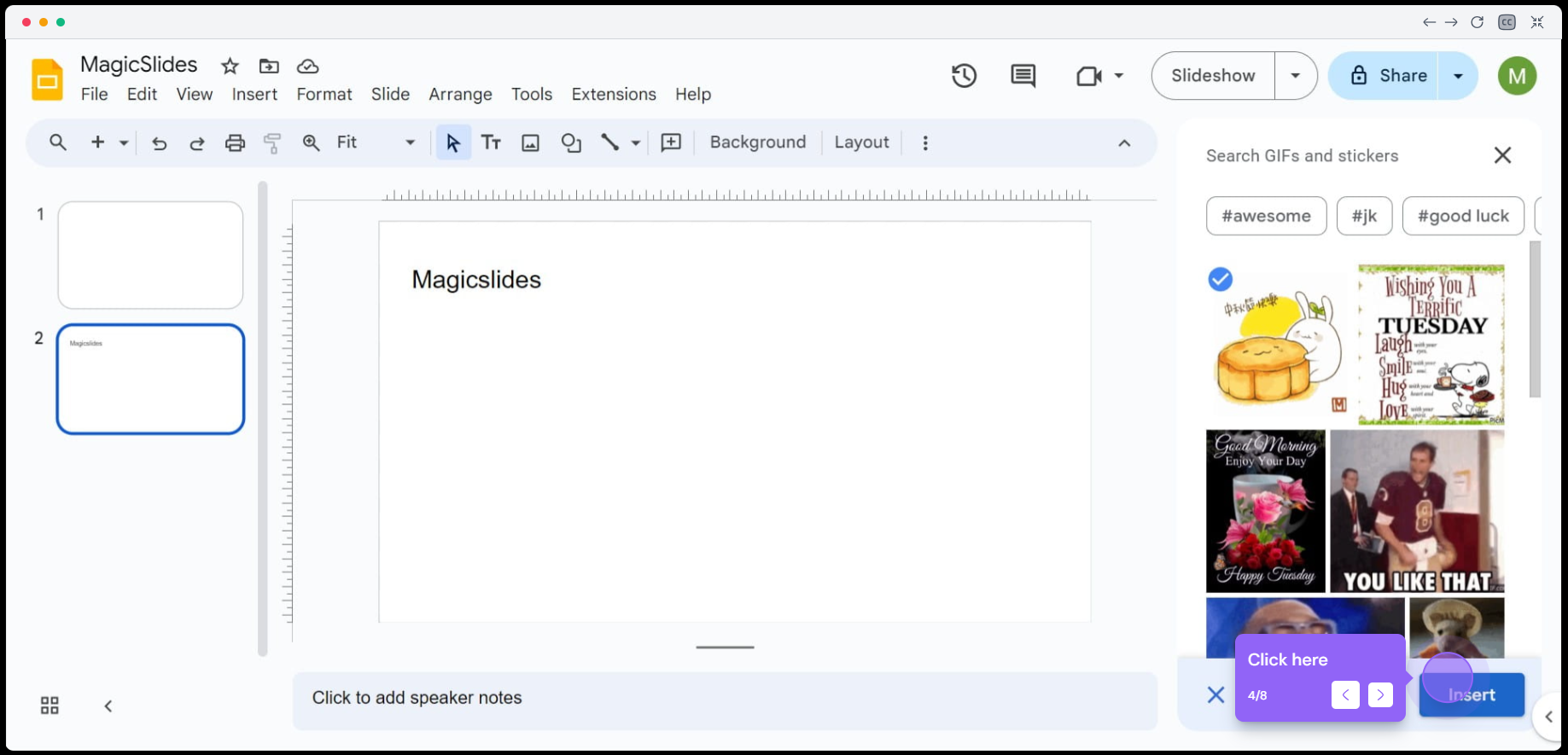Select the Shape tool
The height and width of the screenshot is (755, 1568).
pyautogui.click(x=571, y=143)
